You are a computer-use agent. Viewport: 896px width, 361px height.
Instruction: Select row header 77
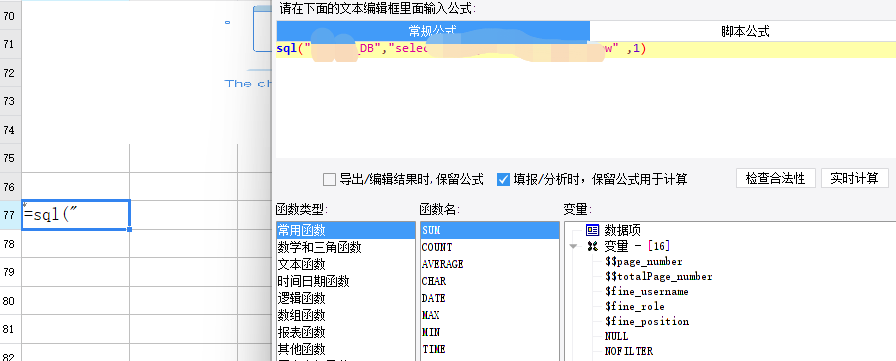click(x=10, y=215)
